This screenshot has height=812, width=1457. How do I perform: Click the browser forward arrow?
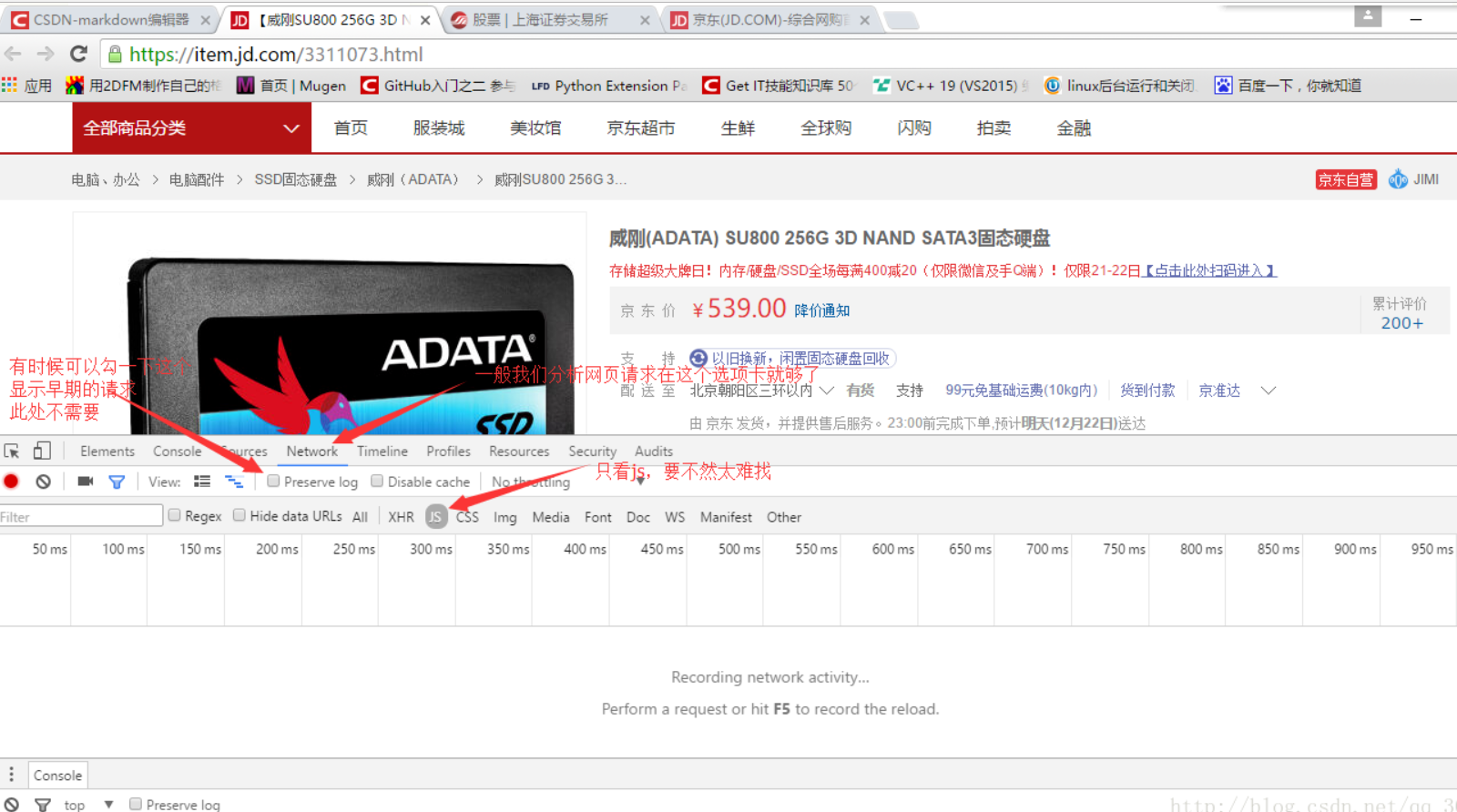46,54
